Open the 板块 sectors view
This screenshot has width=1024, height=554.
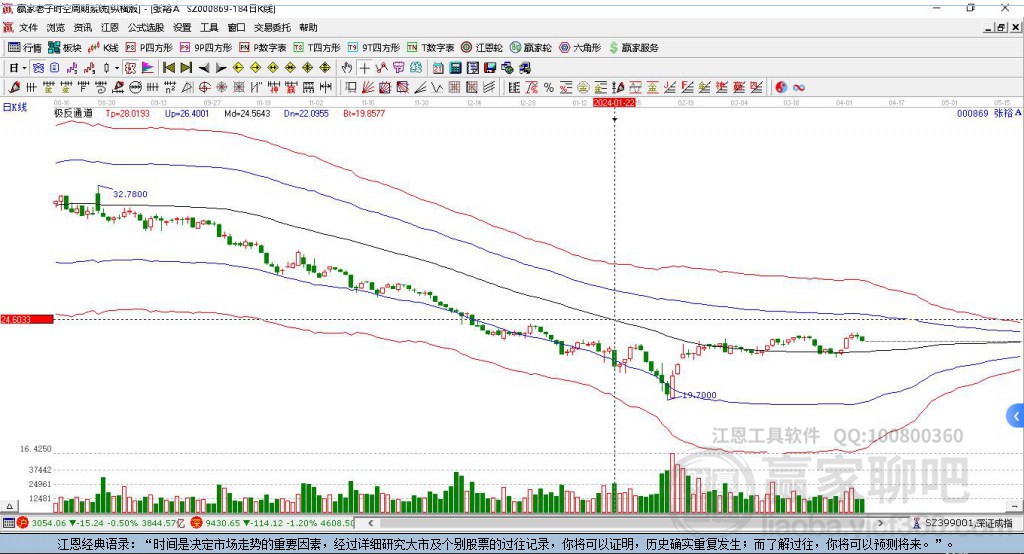pos(65,48)
